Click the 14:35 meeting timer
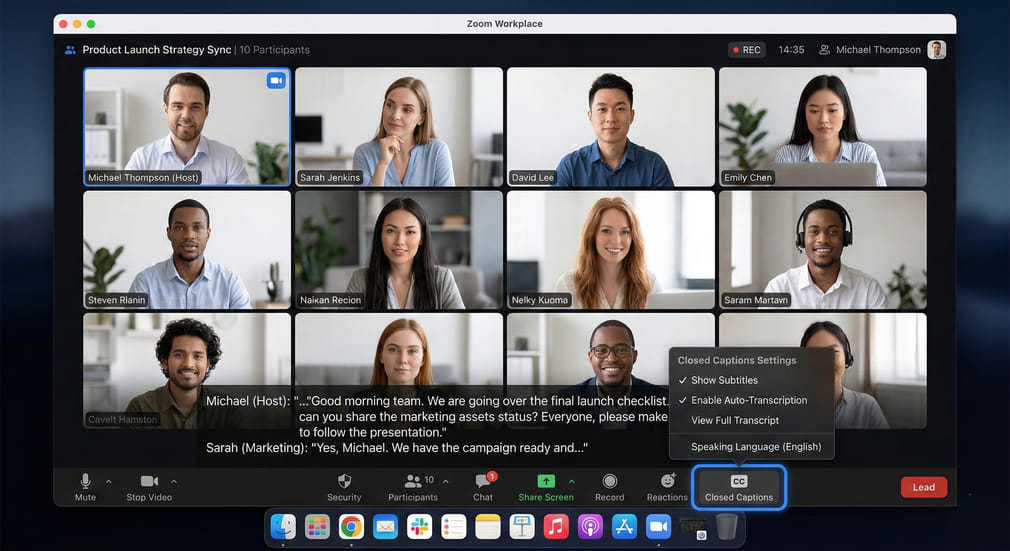Viewport: 1010px width, 551px height. 791,50
